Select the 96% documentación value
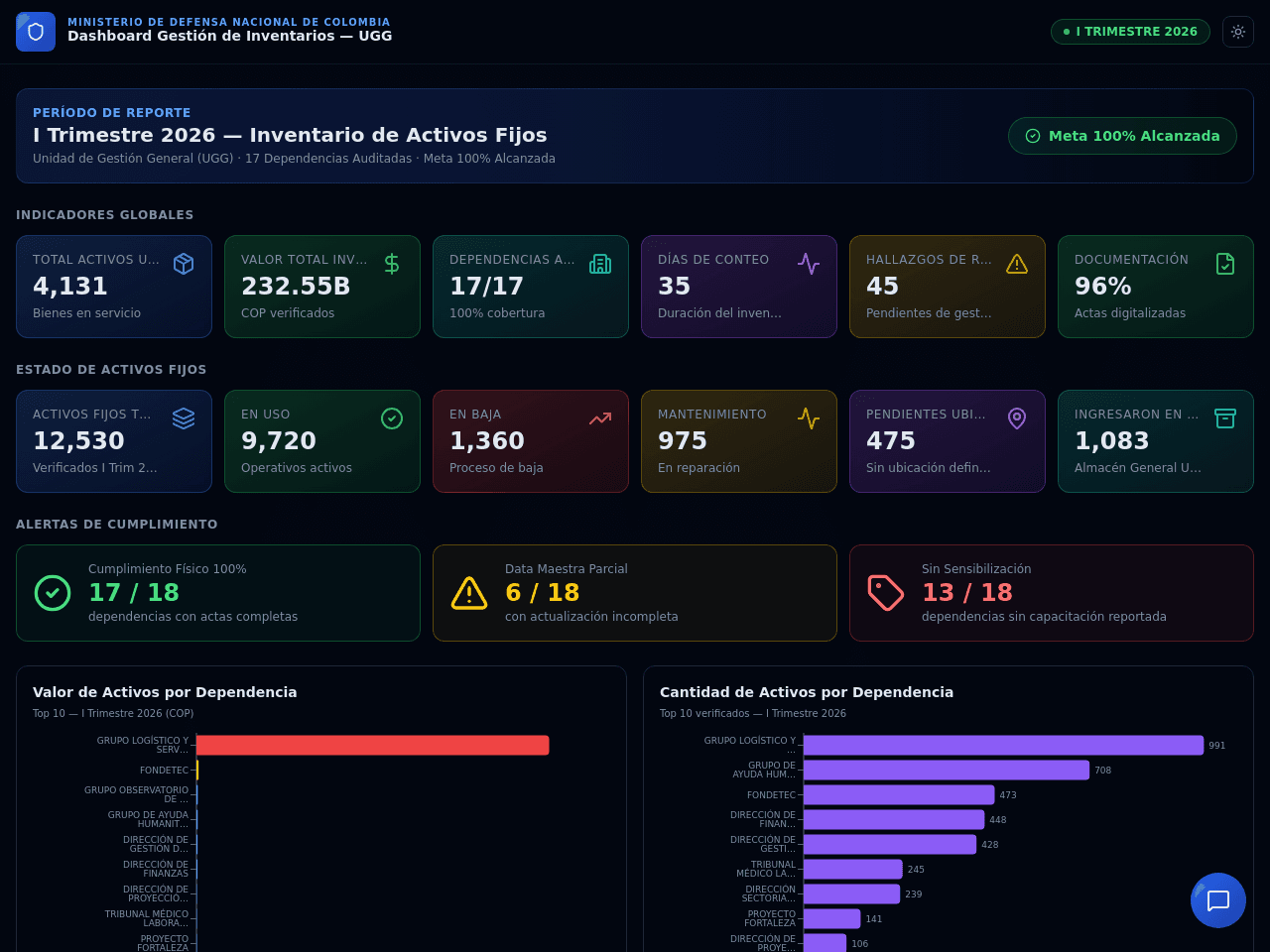Screen dimensions: 1270x952 pyautogui.click(x=1103, y=287)
